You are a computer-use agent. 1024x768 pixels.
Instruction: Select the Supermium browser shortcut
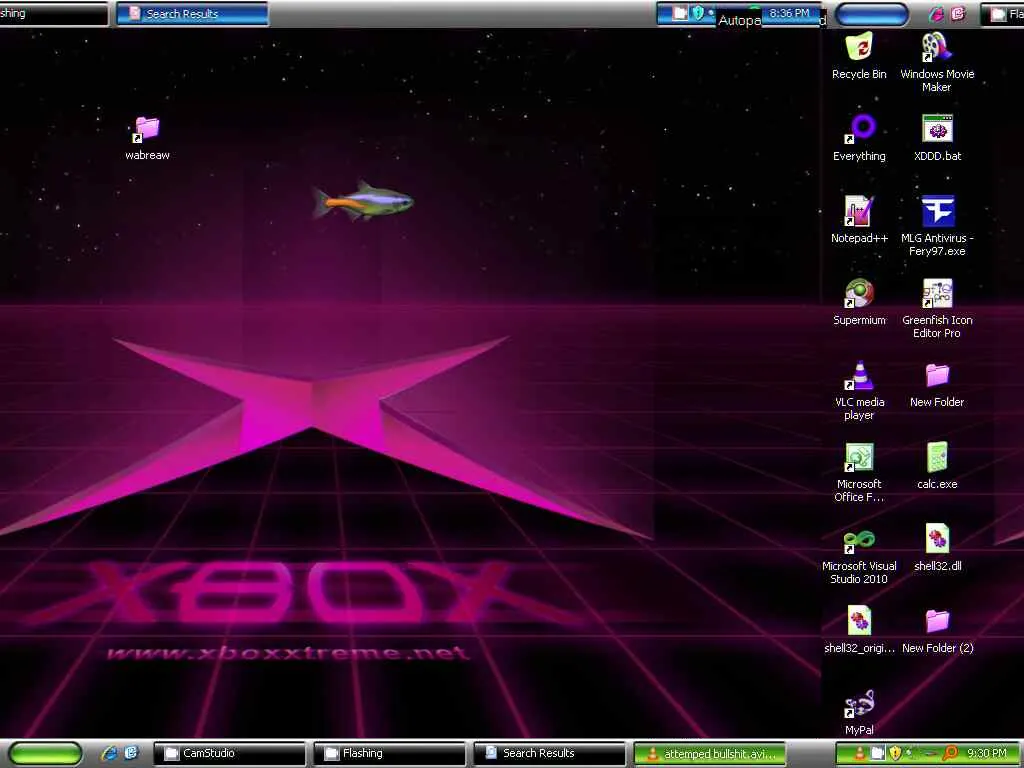coord(859,302)
